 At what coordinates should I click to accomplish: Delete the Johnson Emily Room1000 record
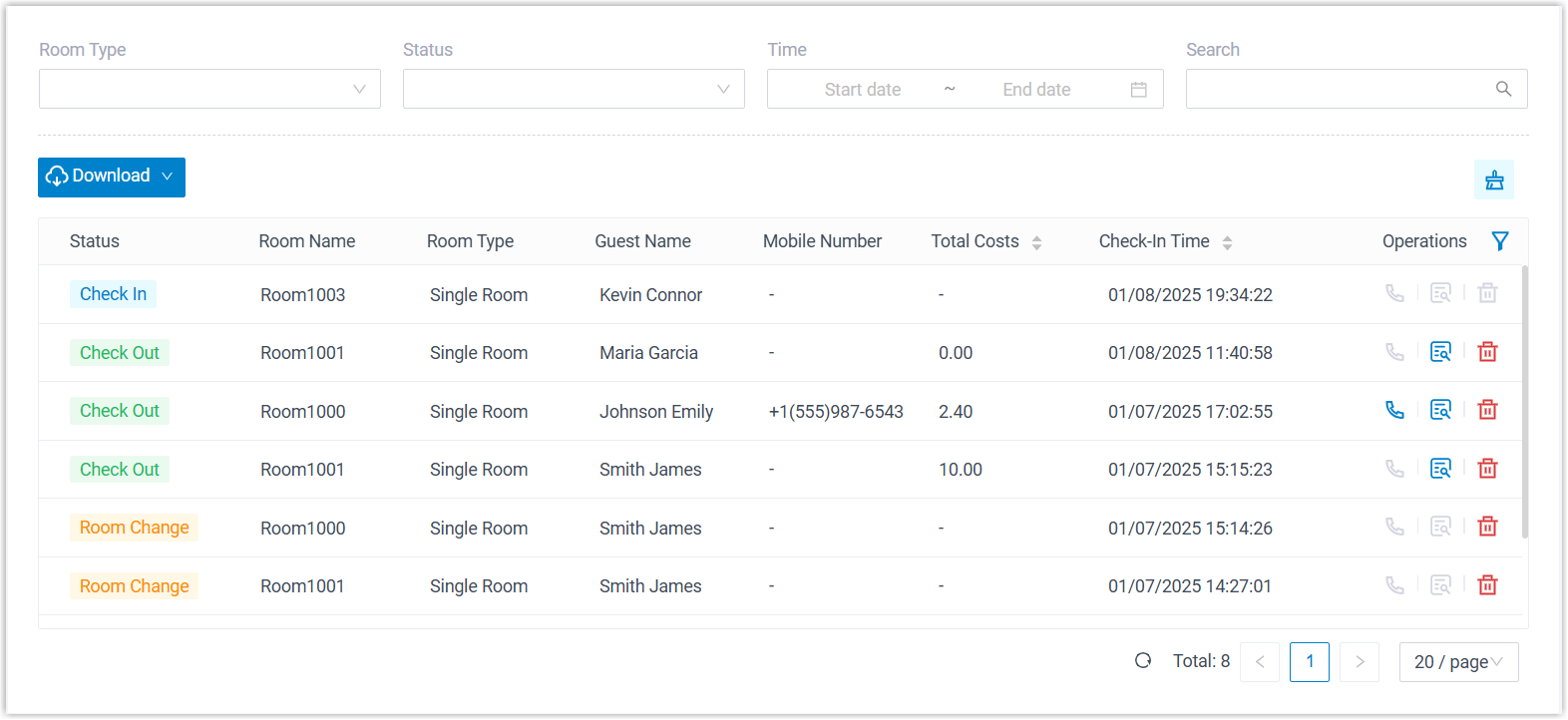1487,410
